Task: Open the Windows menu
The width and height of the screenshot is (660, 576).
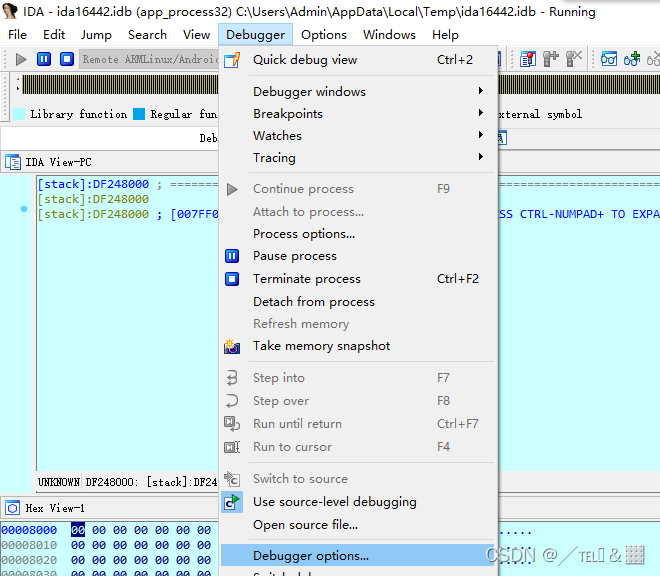Action: 389,35
